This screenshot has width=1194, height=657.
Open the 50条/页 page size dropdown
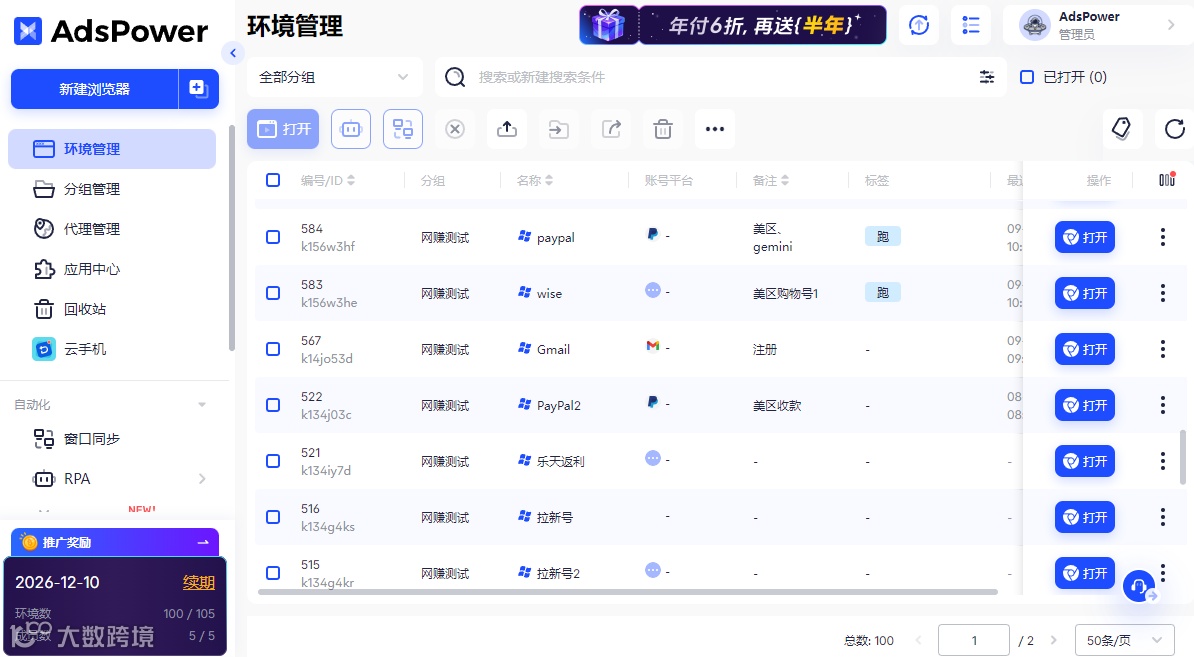(x=1125, y=640)
